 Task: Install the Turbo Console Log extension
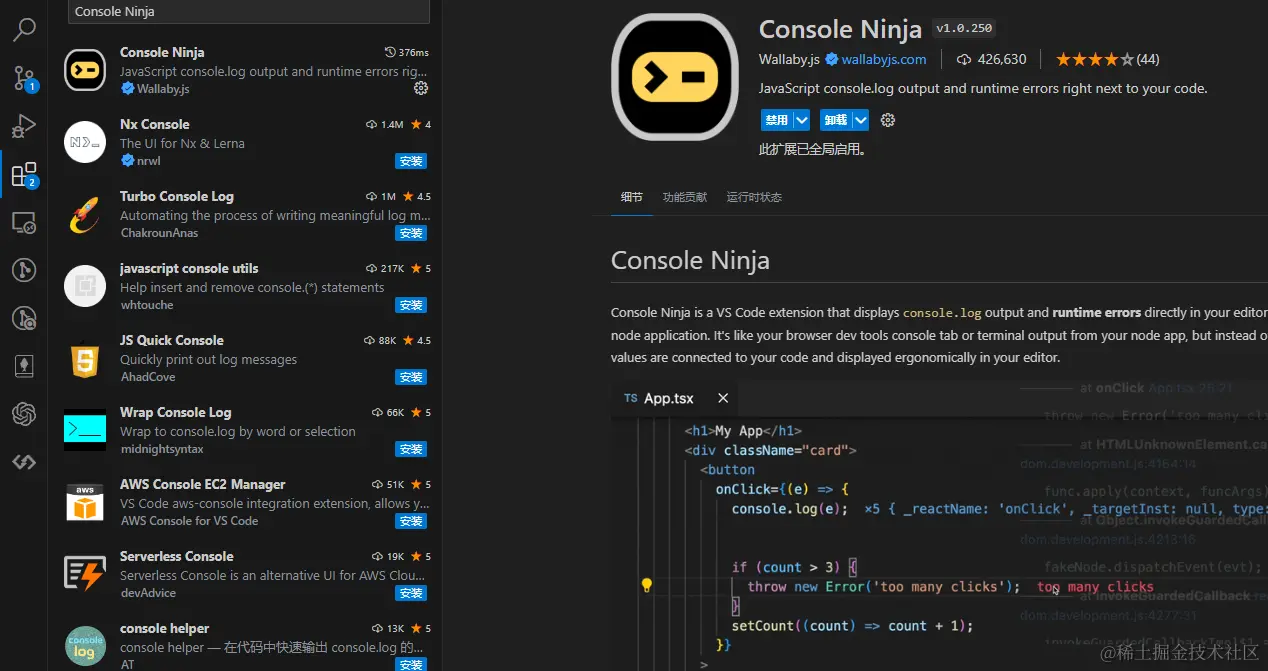tap(411, 233)
